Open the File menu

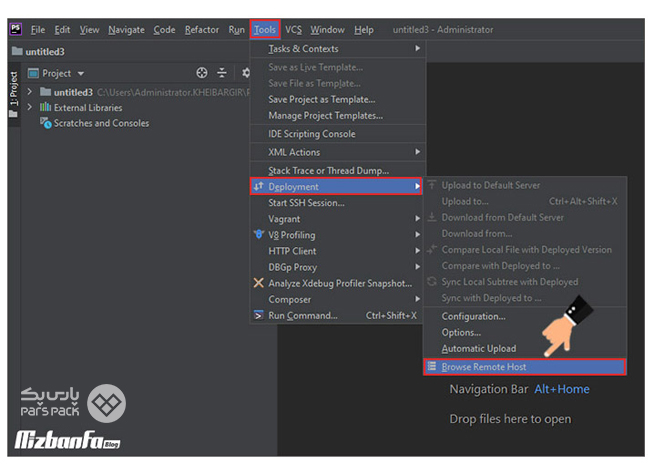(38, 30)
